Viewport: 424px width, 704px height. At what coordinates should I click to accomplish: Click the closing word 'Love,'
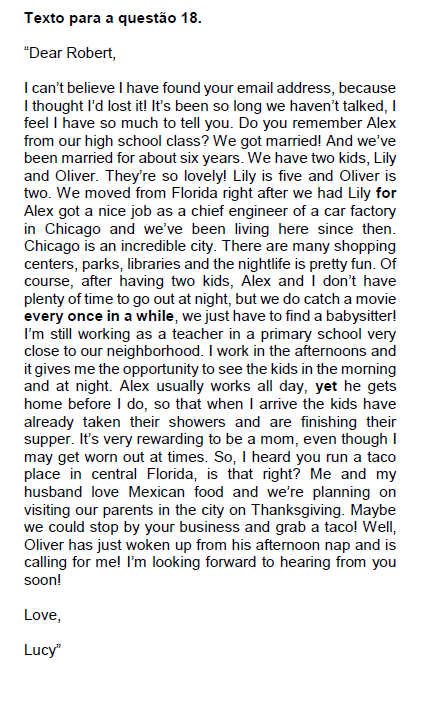pos(42,615)
